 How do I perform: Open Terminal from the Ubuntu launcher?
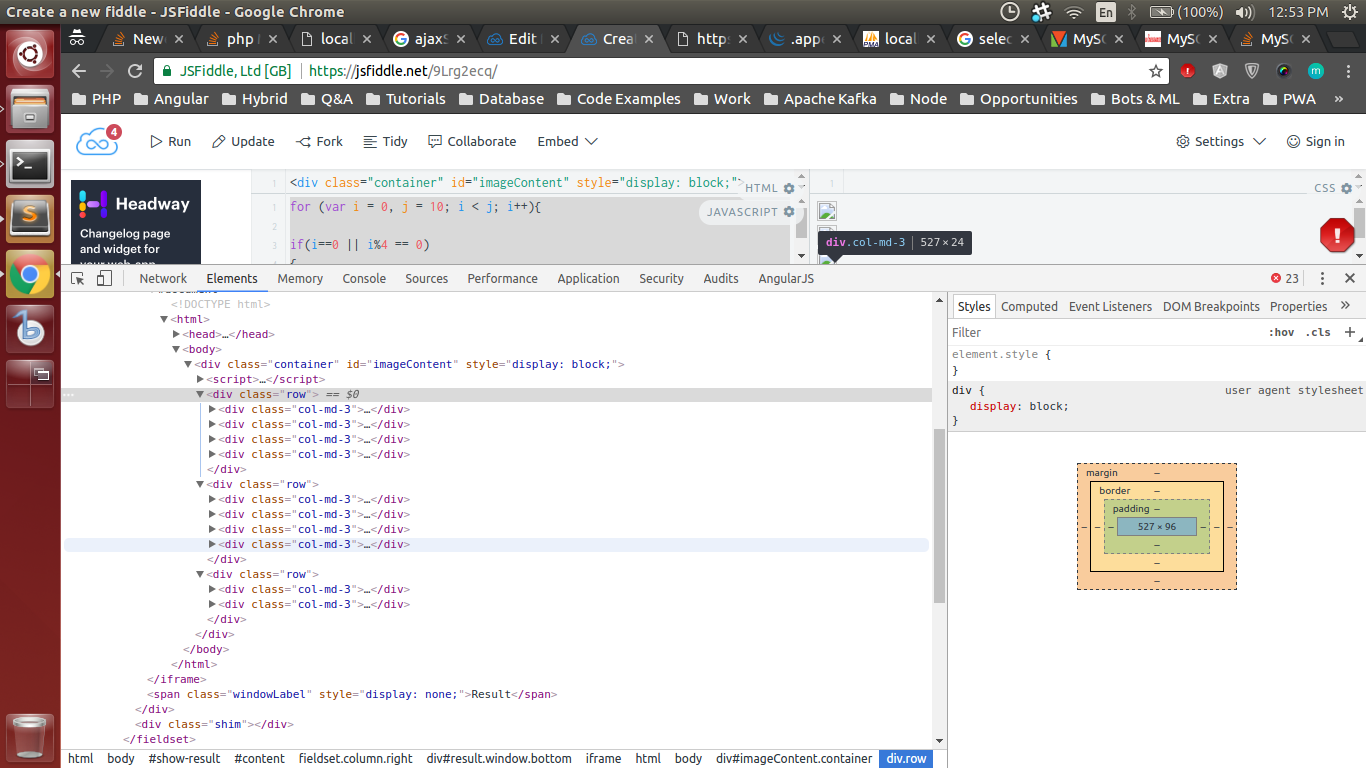[30, 163]
